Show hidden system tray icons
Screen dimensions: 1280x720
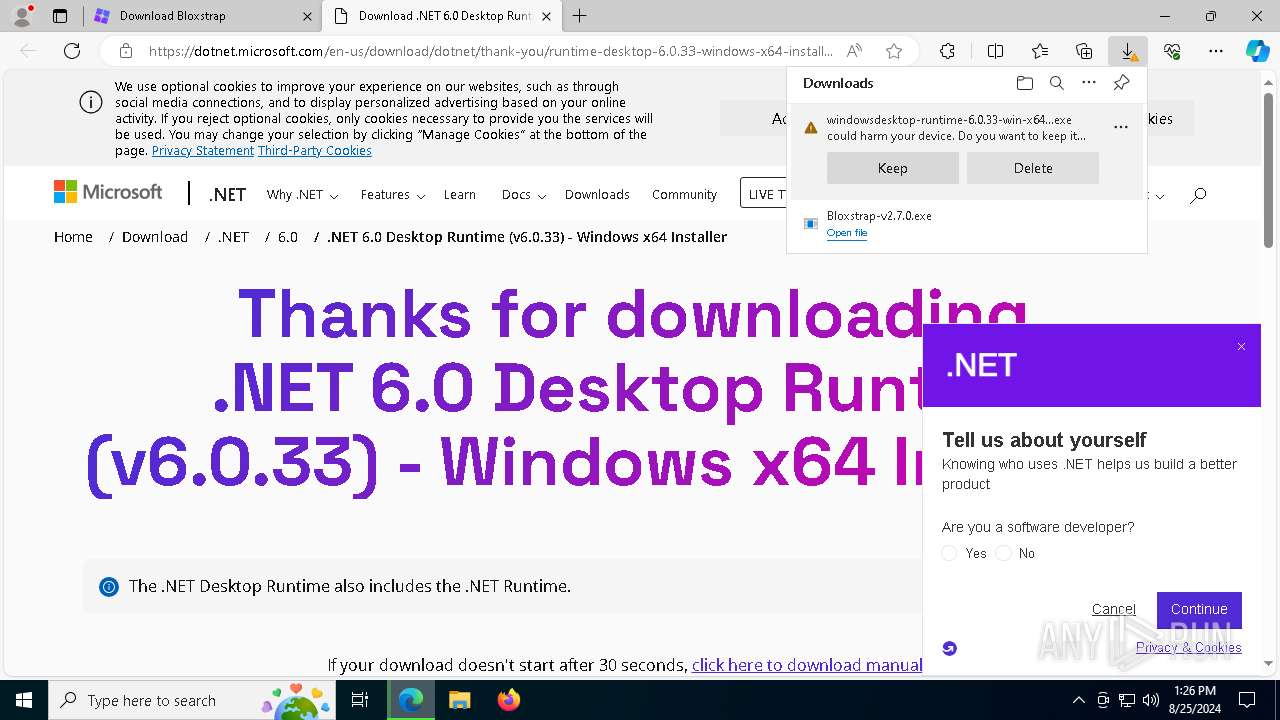1078,700
